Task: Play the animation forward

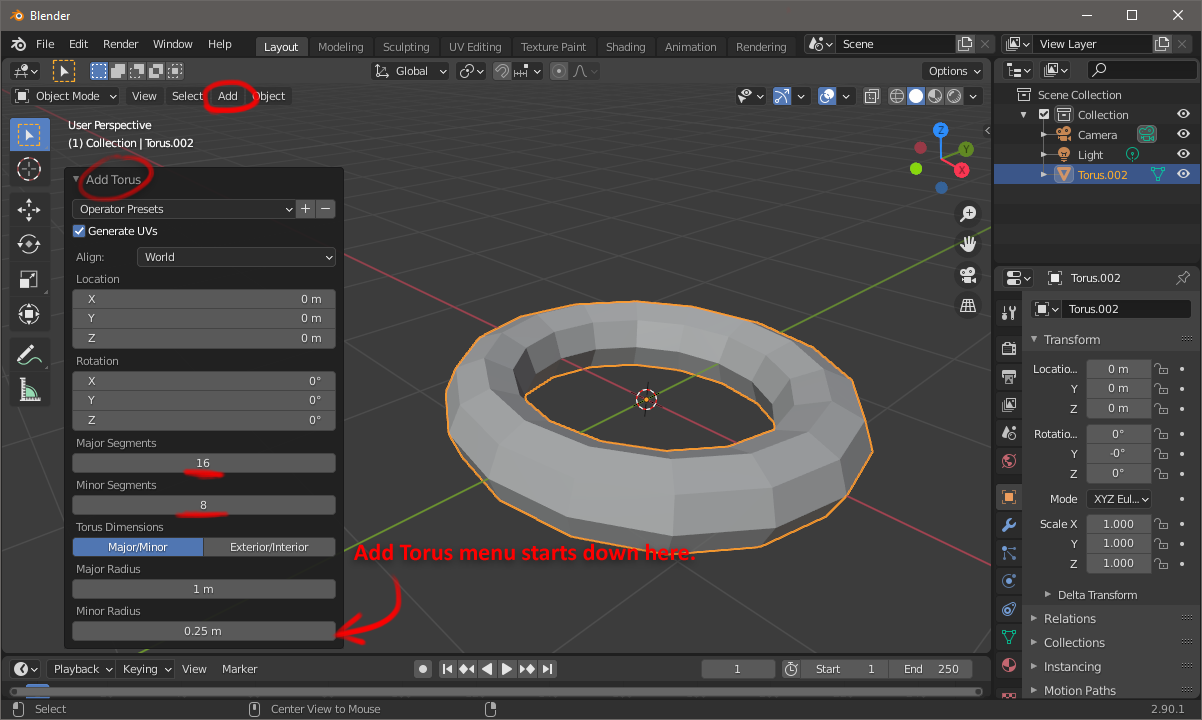Action: 507,669
